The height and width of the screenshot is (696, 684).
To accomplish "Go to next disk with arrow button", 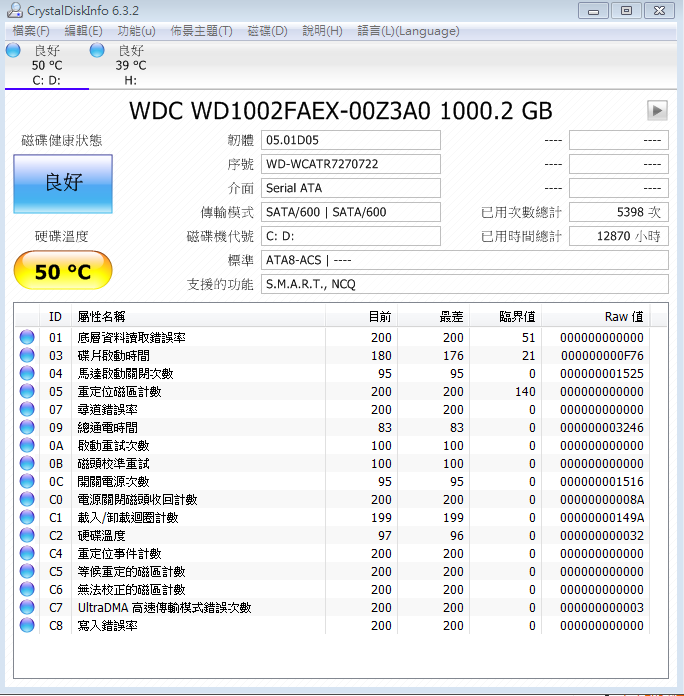I will coord(657,110).
